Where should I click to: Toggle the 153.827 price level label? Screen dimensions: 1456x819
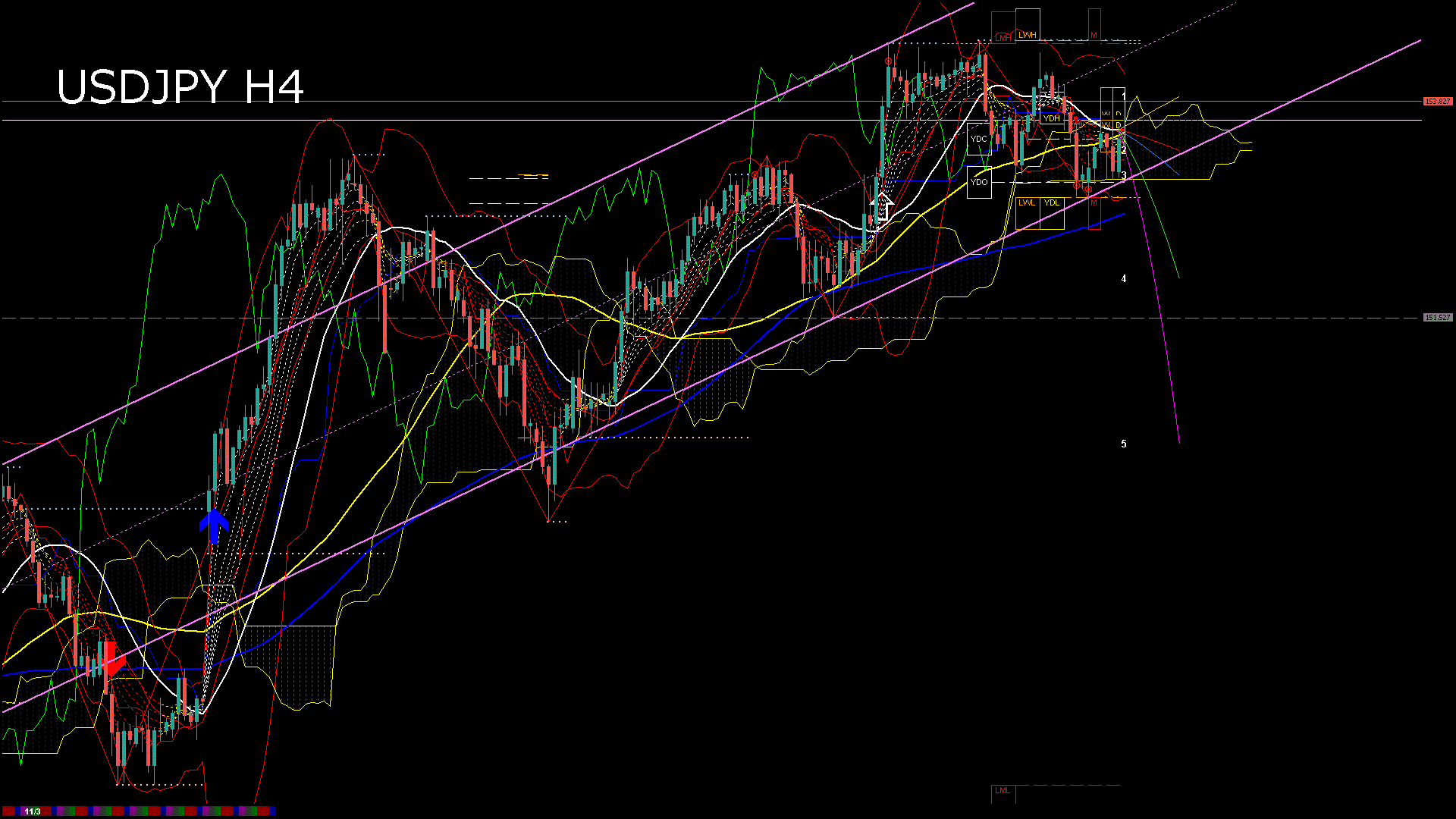[1437, 99]
